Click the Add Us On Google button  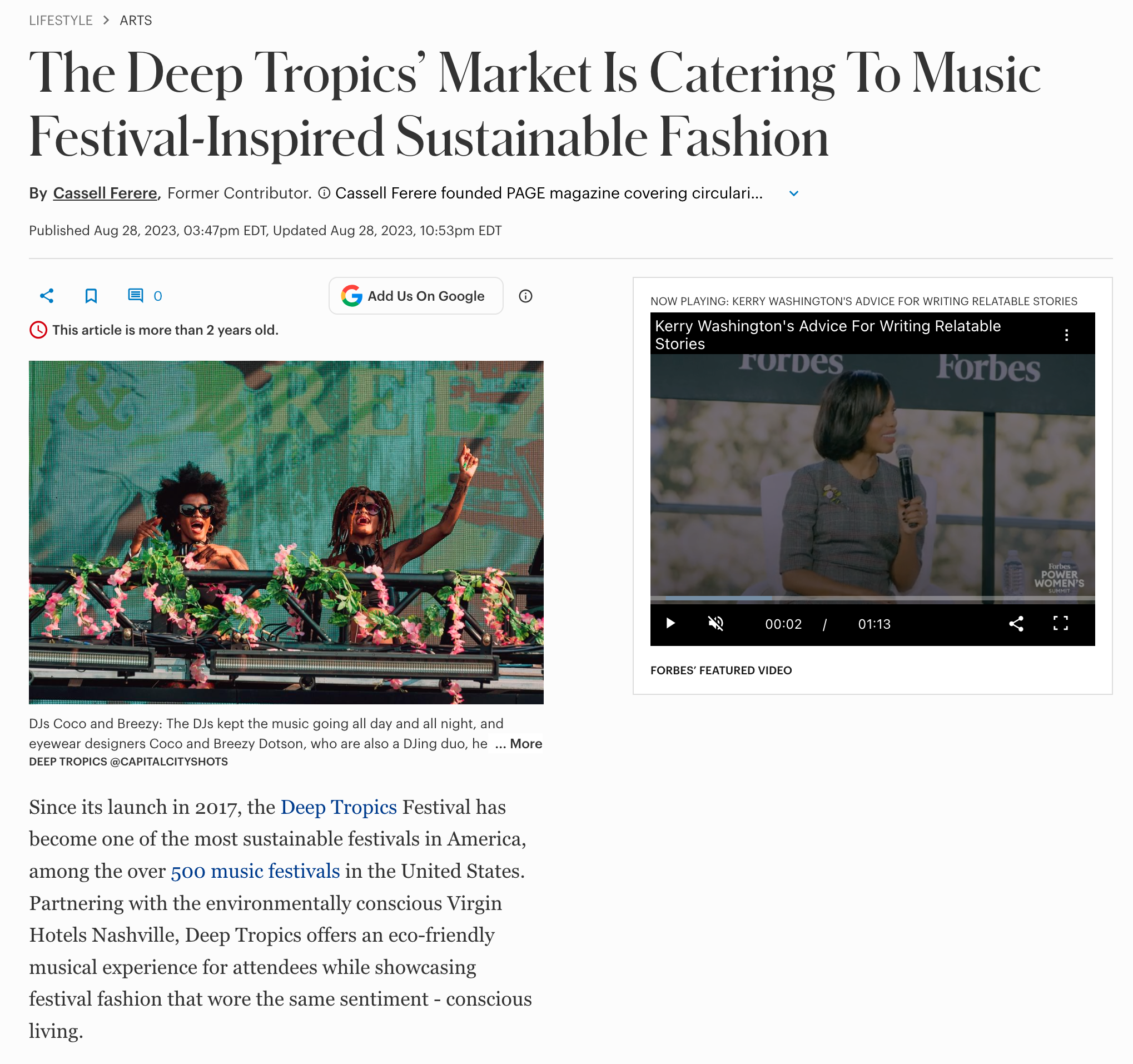coord(416,296)
